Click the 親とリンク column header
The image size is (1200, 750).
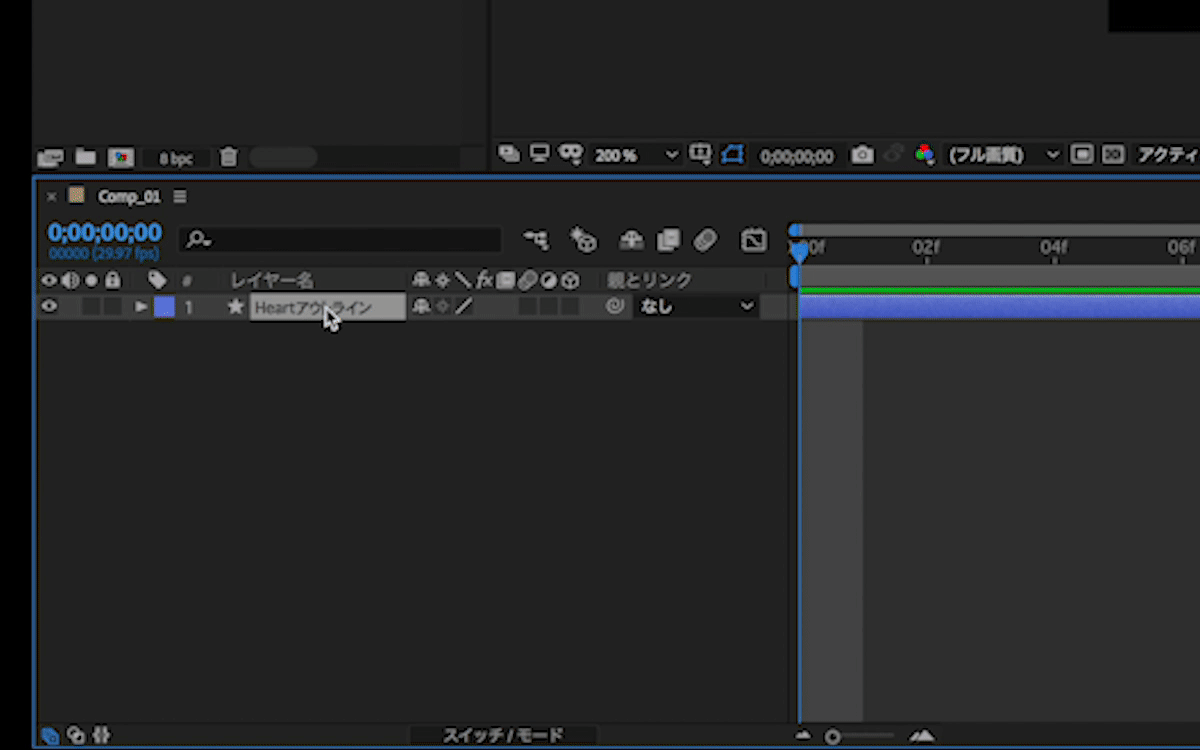point(649,281)
